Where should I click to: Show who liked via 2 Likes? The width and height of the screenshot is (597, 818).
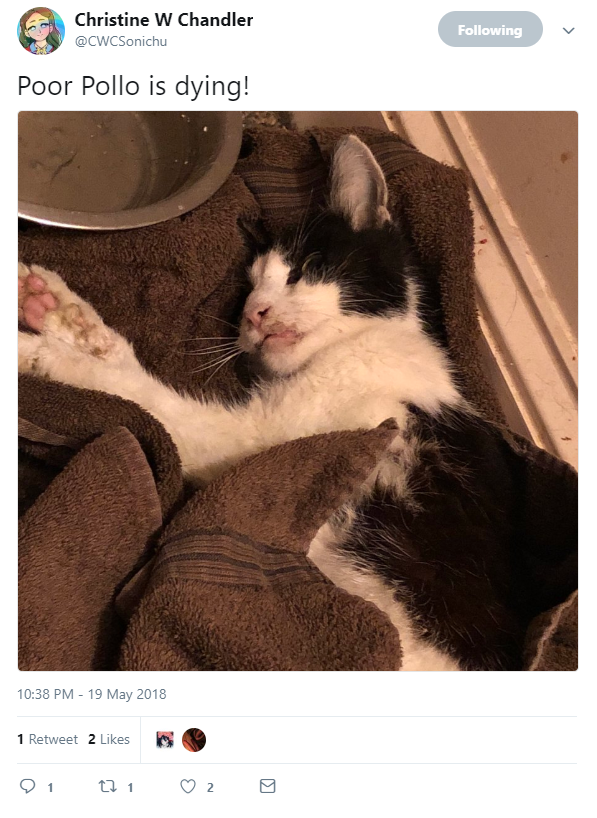click(x=109, y=739)
